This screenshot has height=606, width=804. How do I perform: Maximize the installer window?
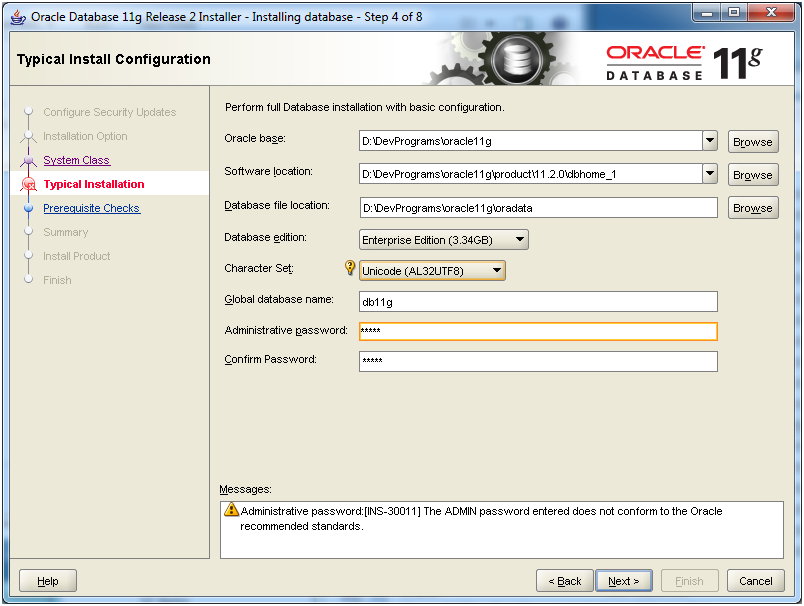[x=734, y=13]
